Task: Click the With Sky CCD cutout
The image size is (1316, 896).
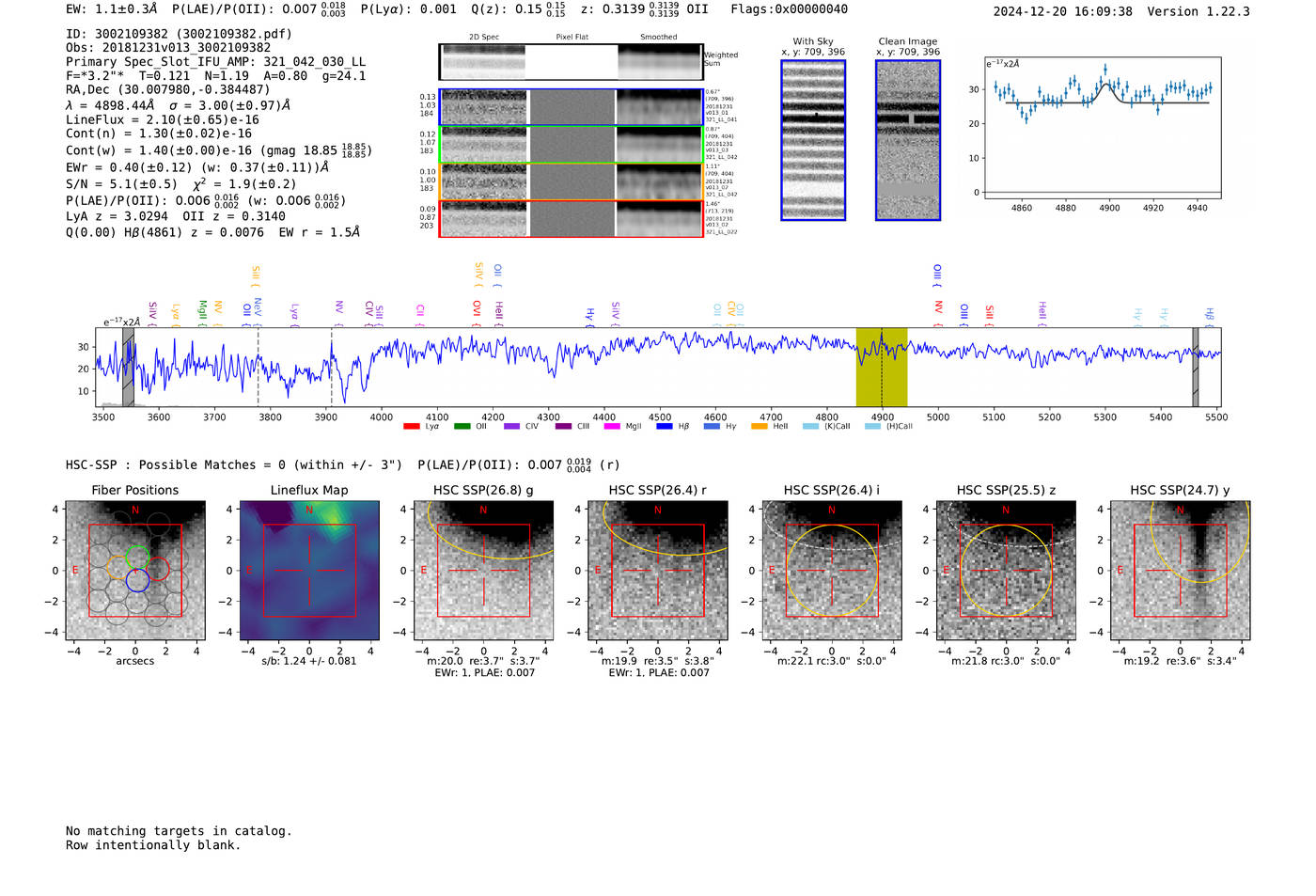Action: [x=813, y=140]
